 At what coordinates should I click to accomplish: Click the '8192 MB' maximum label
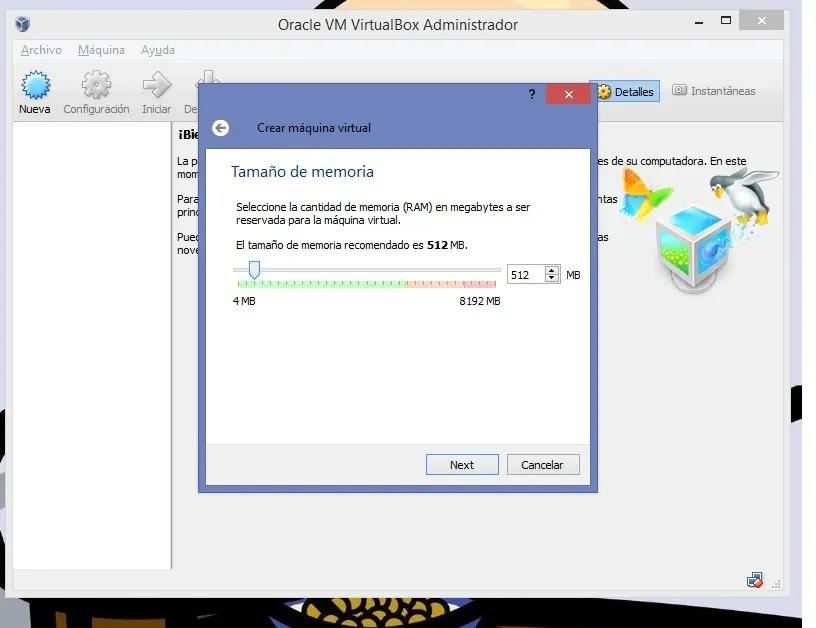coord(480,301)
